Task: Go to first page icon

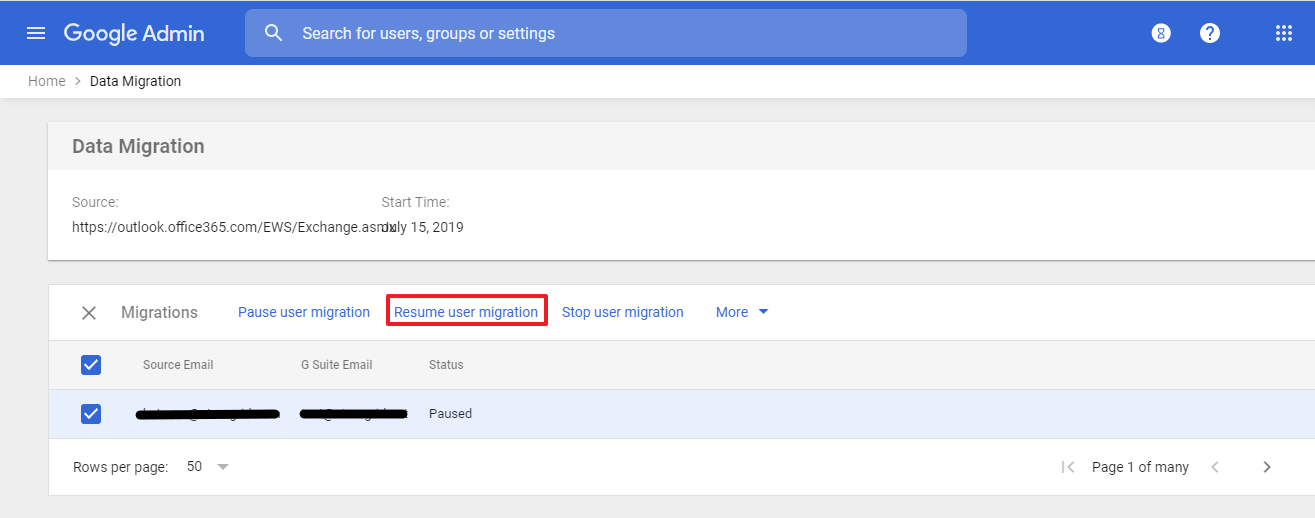Action: tap(1068, 467)
